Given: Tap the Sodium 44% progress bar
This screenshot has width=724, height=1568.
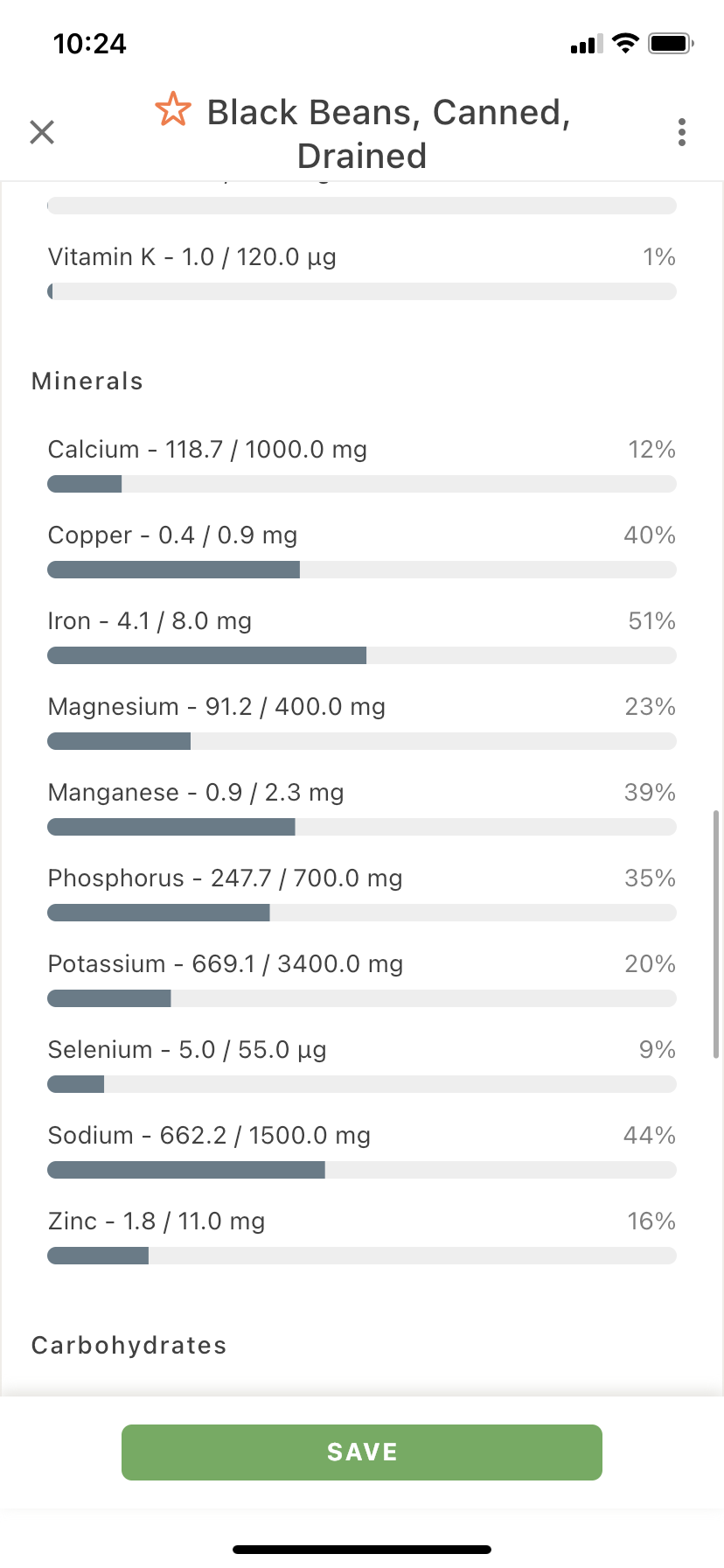Looking at the screenshot, I should (362, 1170).
